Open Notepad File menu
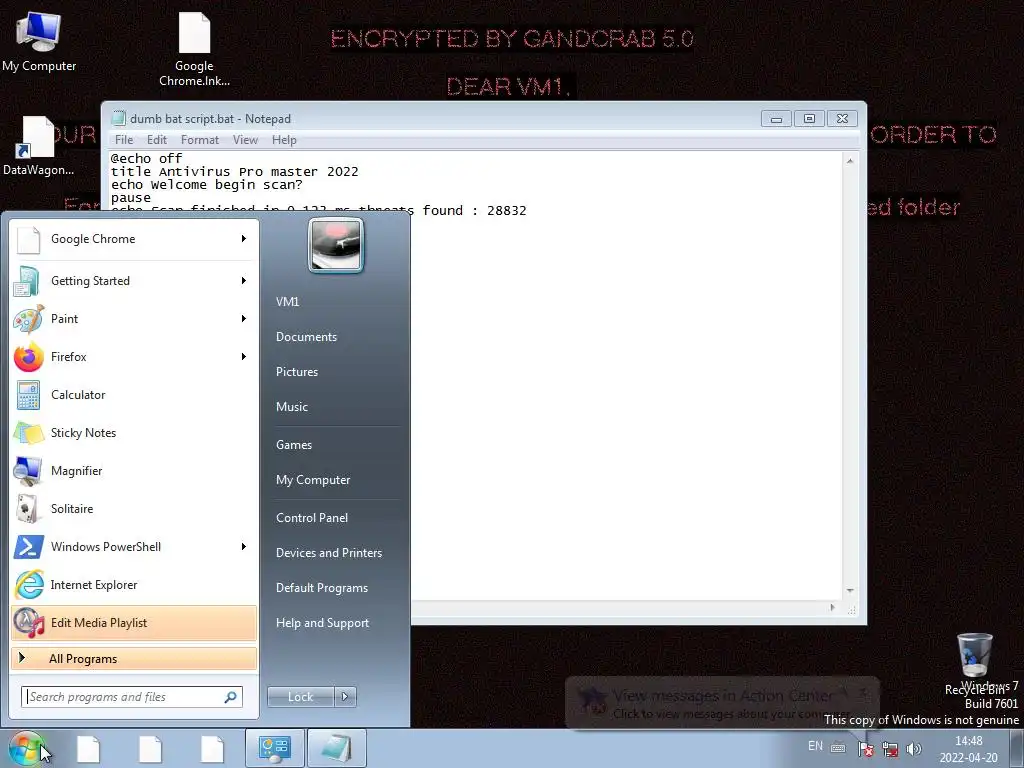 click(124, 140)
